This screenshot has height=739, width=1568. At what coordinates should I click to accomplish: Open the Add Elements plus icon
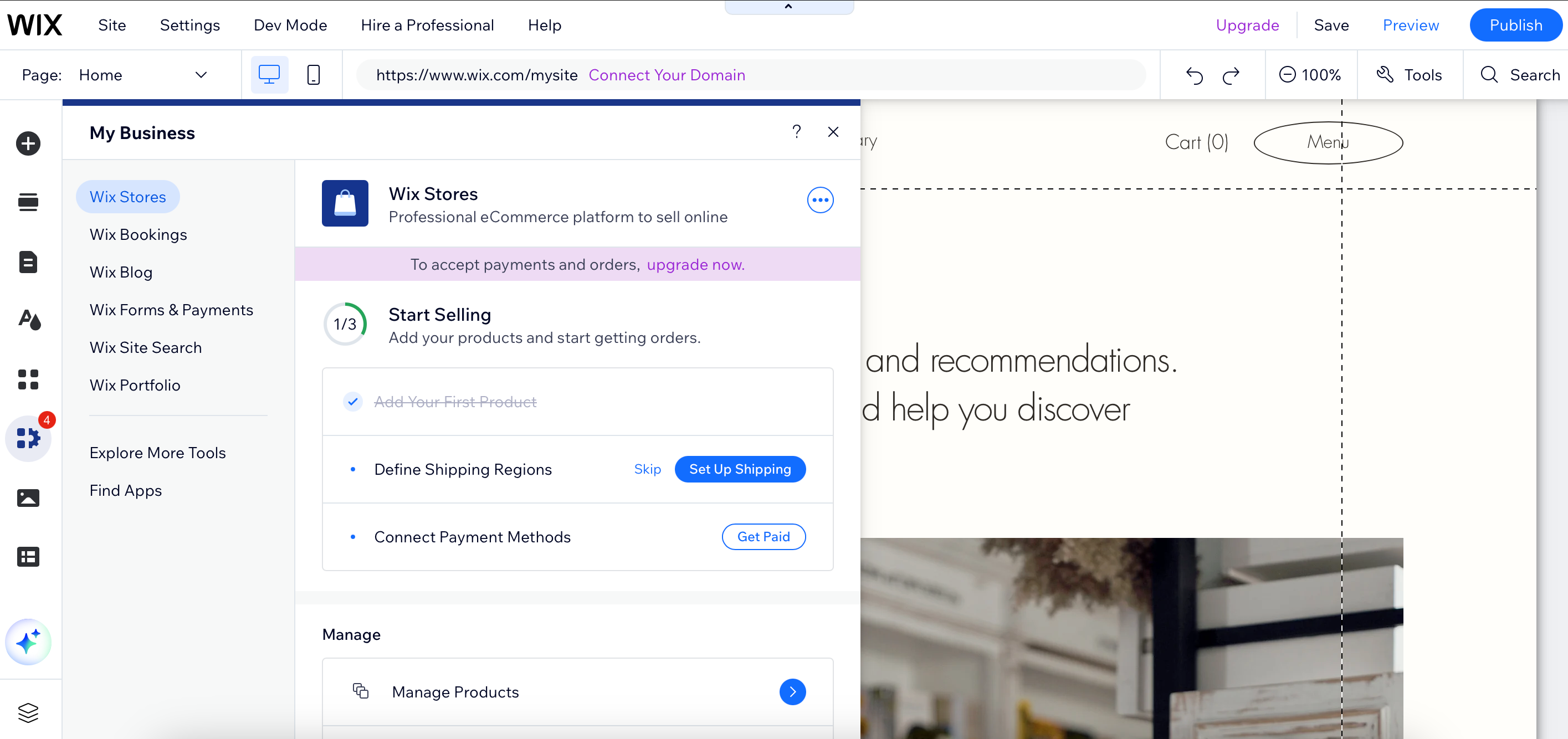28,143
